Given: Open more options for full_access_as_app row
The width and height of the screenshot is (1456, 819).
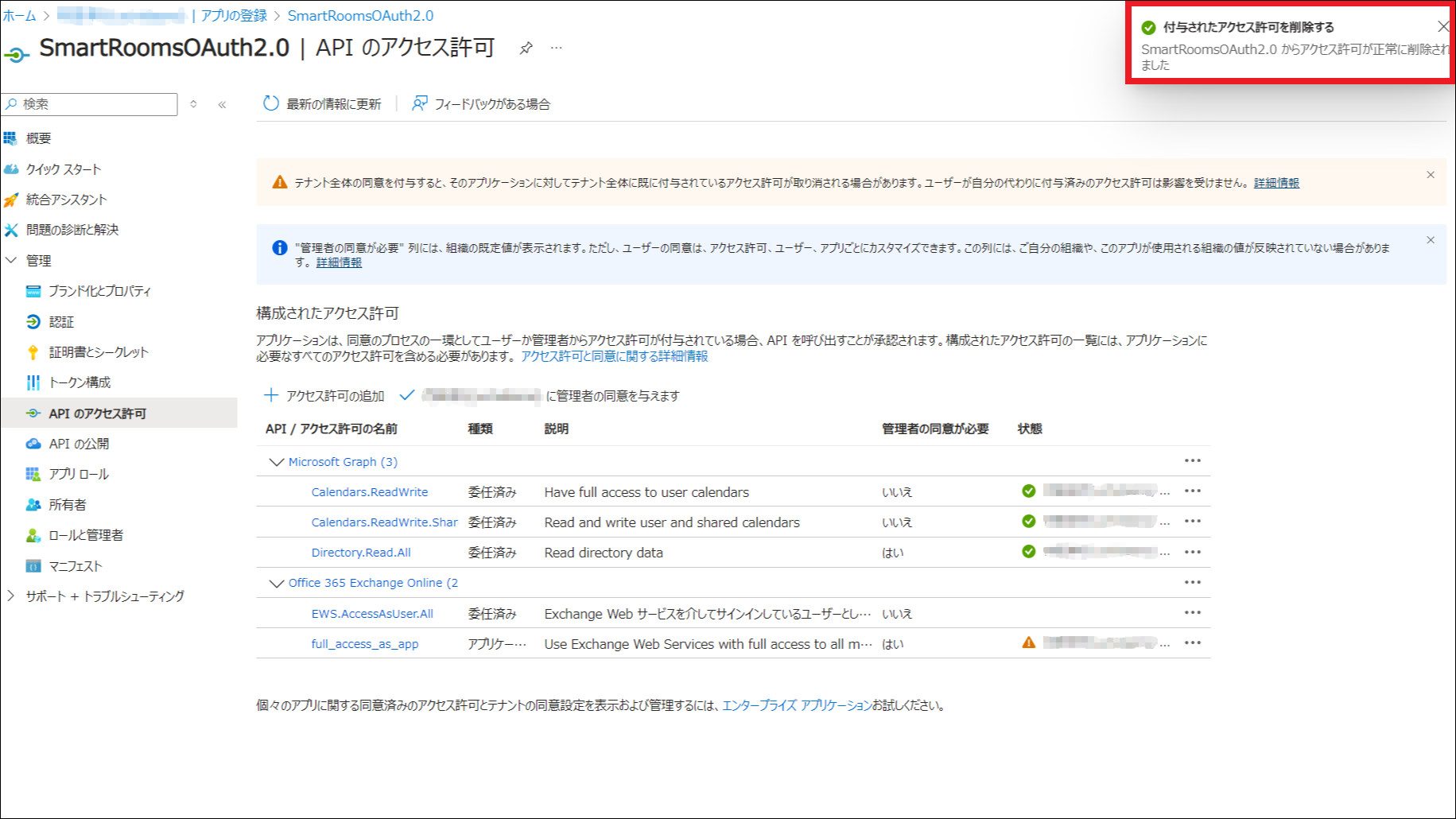Looking at the screenshot, I should pos(1192,643).
